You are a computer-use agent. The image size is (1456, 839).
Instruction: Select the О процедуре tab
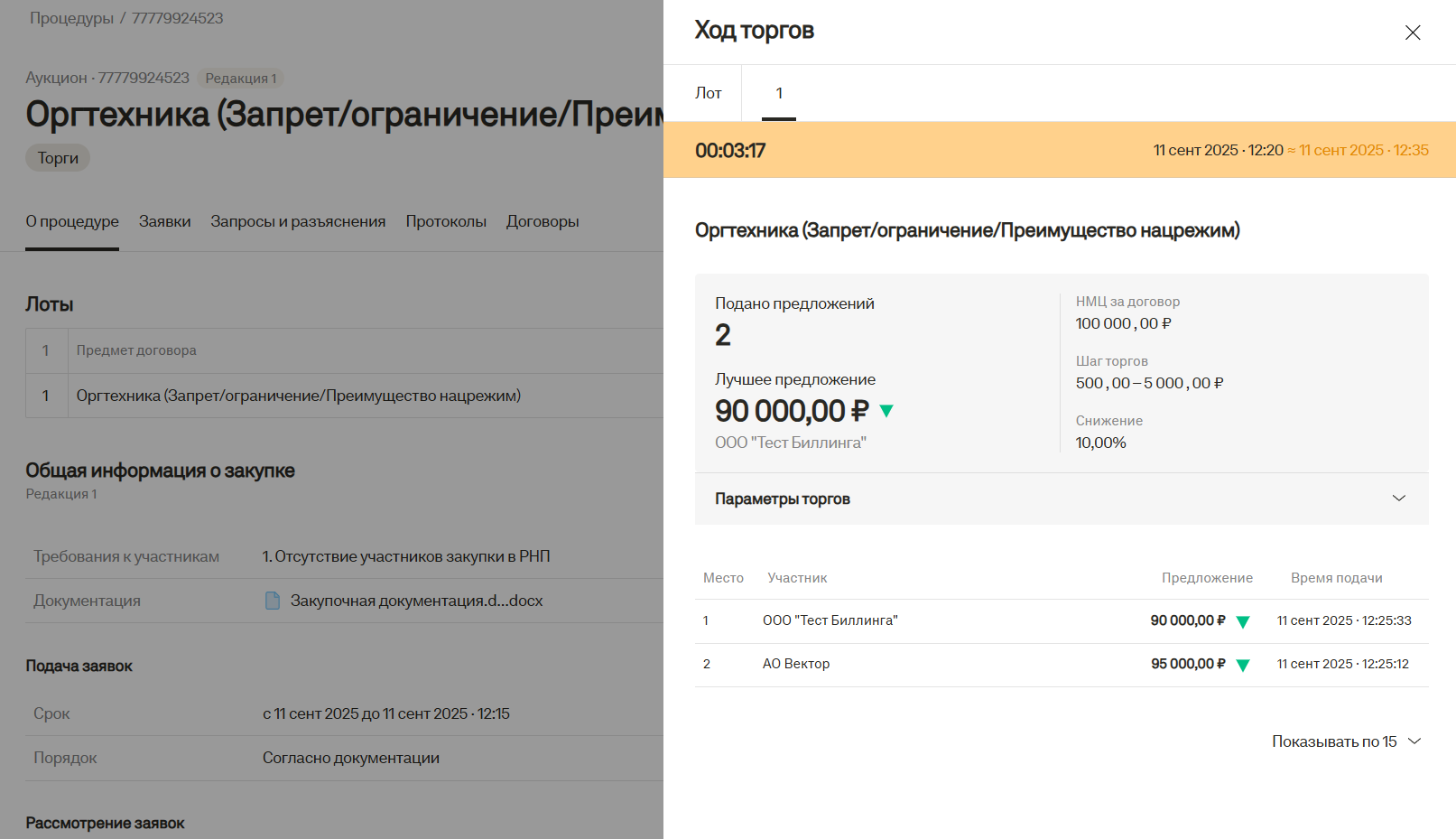tap(72, 221)
